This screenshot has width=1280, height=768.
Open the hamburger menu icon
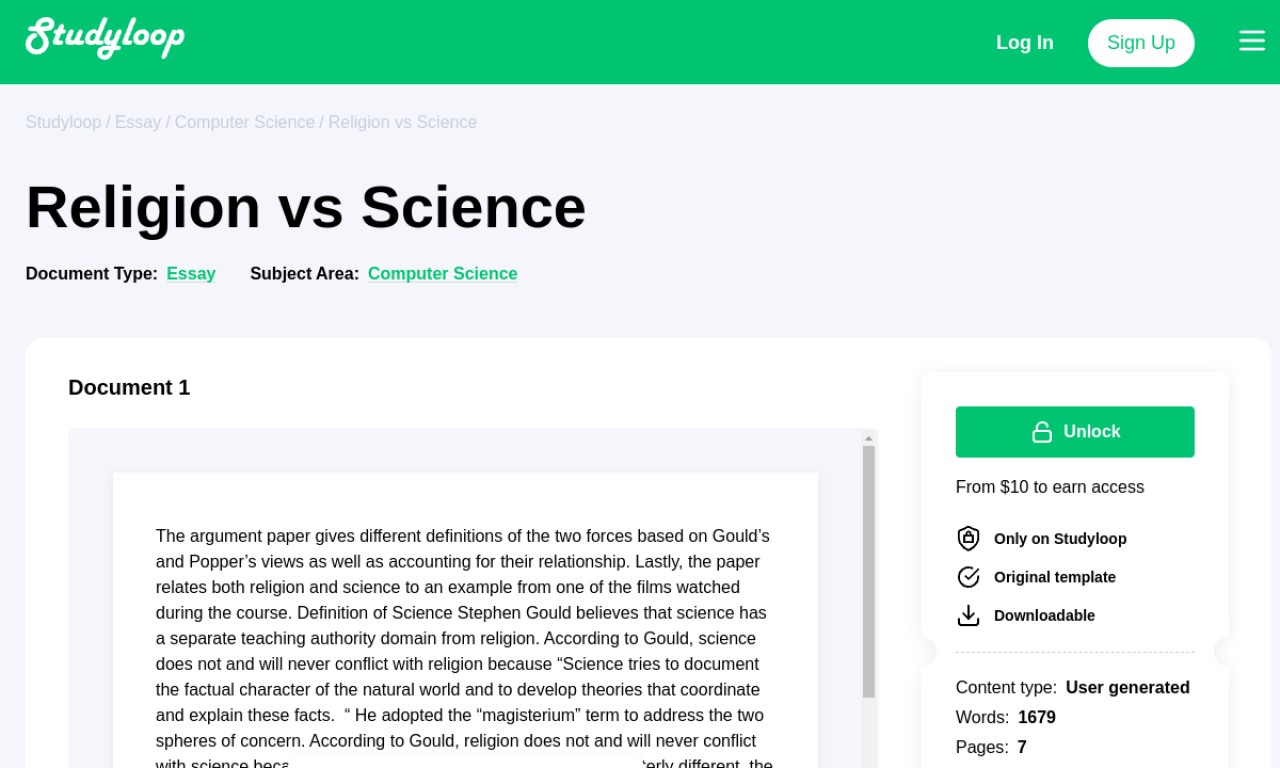pyautogui.click(x=1252, y=41)
